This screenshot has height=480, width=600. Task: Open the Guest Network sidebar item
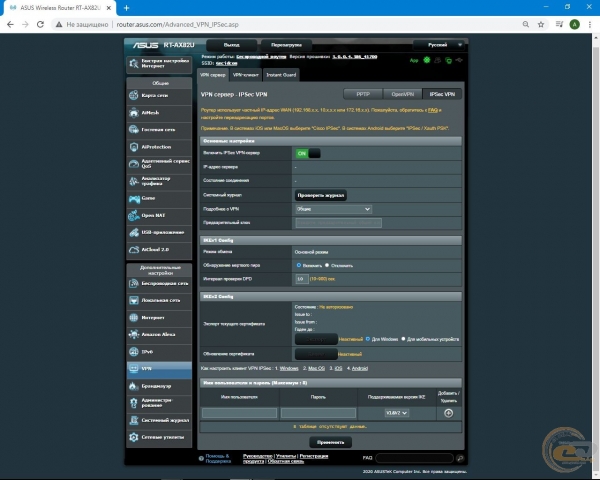[159, 130]
